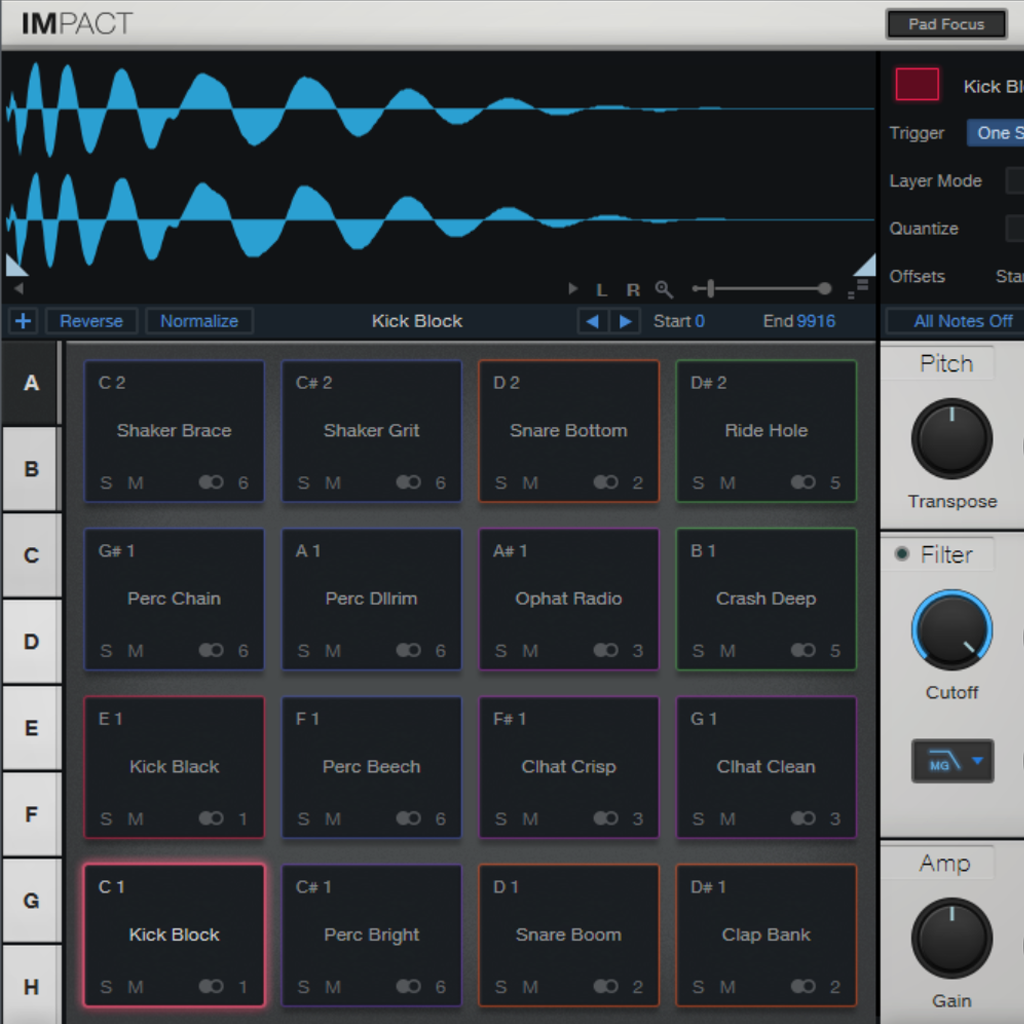1024x1024 pixels.
Task: Open the Trigger mode dropdown
Action: pyautogui.click(x=995, y=133)
